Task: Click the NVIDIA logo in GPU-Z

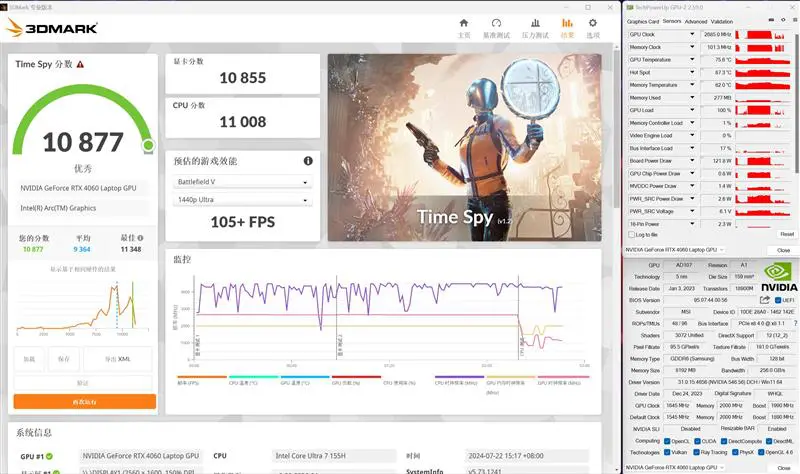Action: pyautogui.click(x=779, y=277)
